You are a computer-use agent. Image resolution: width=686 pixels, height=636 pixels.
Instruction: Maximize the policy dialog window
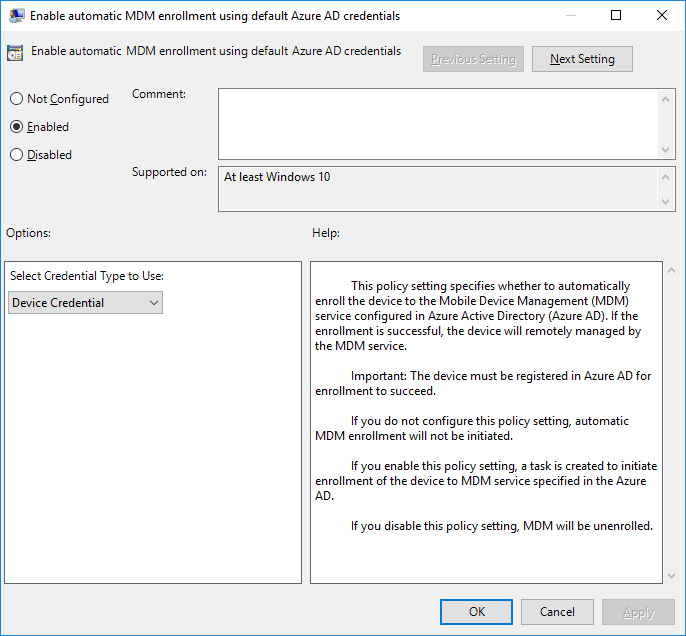tap(616, 15)
